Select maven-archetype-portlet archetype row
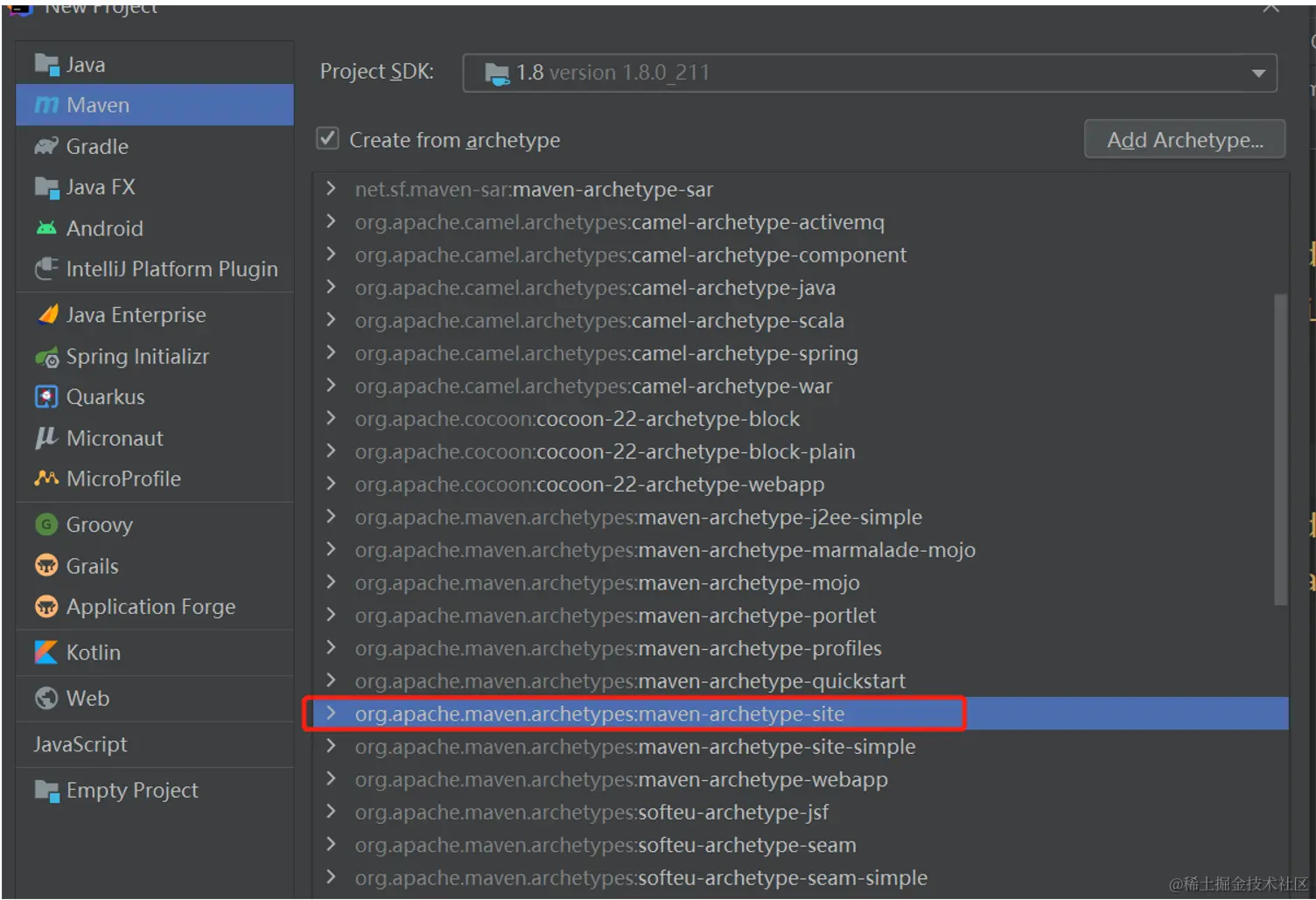 800,616
